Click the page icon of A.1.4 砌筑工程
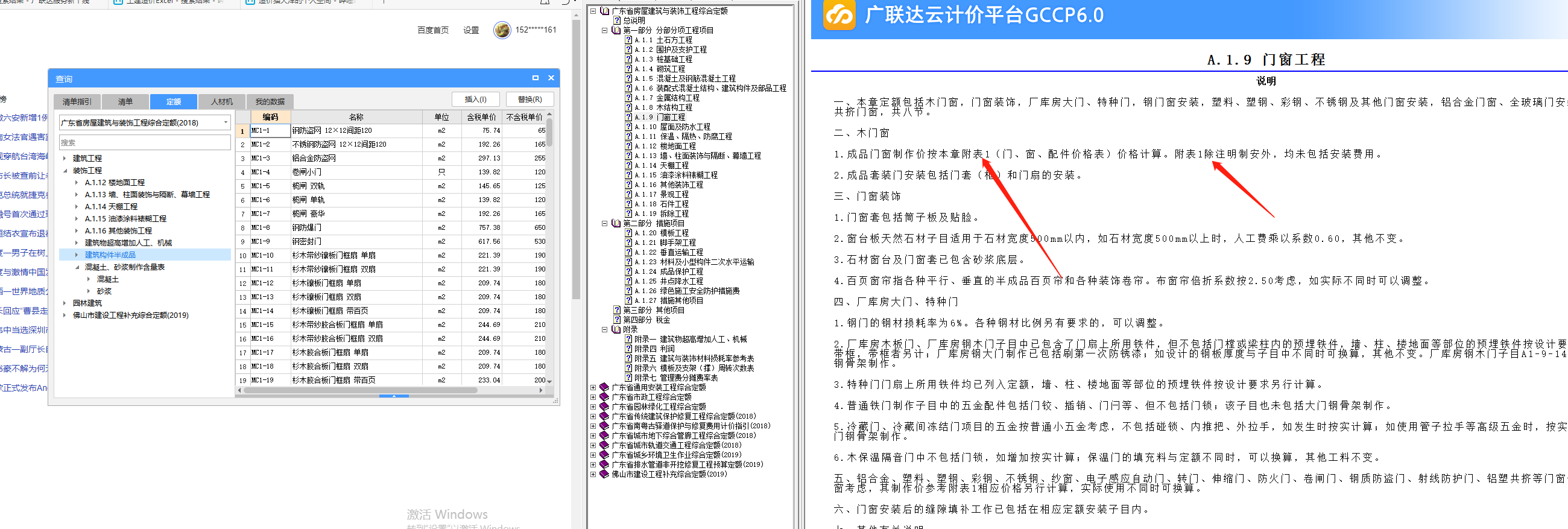Image resolution: width=1568 pixels, height=529 pixels. click(x=628, y=69)
